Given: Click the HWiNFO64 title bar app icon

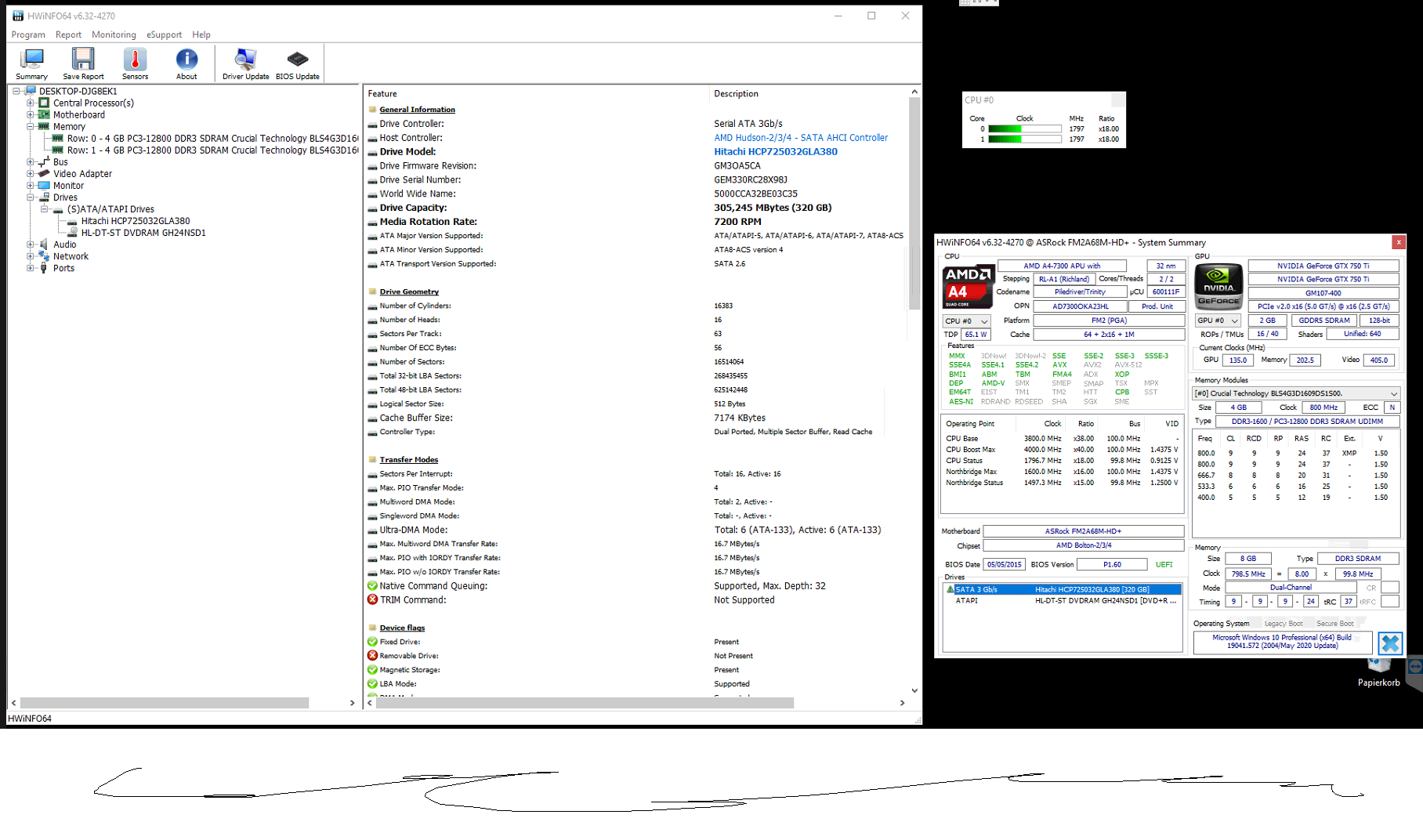Looking at the screenshot, I should pyautogui.click(x=18, y=16).
